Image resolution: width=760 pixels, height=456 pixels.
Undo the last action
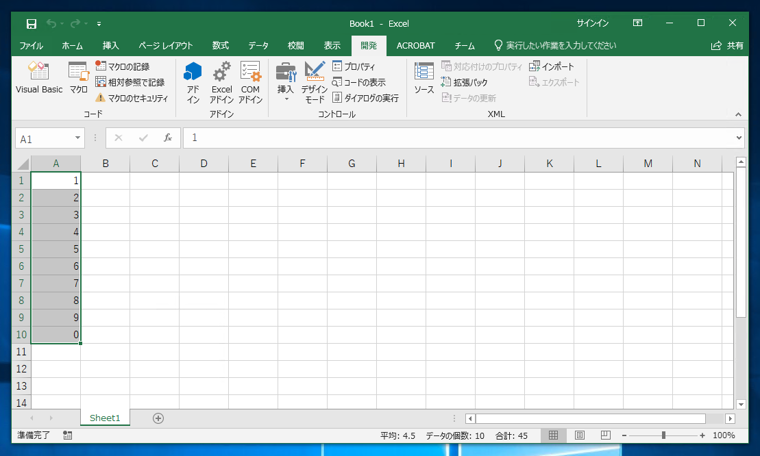[x=51, y=23]
